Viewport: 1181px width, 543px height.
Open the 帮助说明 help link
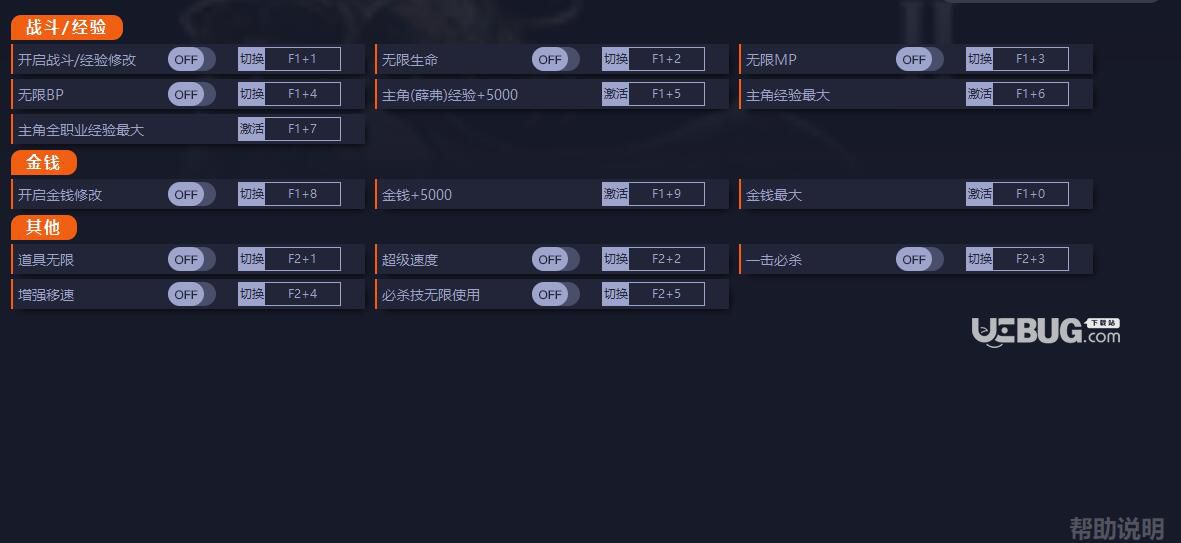tap(1117, 528)
